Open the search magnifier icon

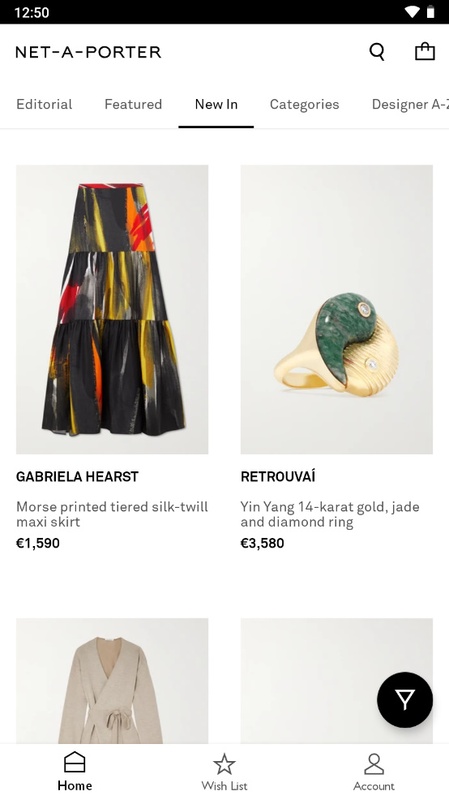(x=377, y=52)
